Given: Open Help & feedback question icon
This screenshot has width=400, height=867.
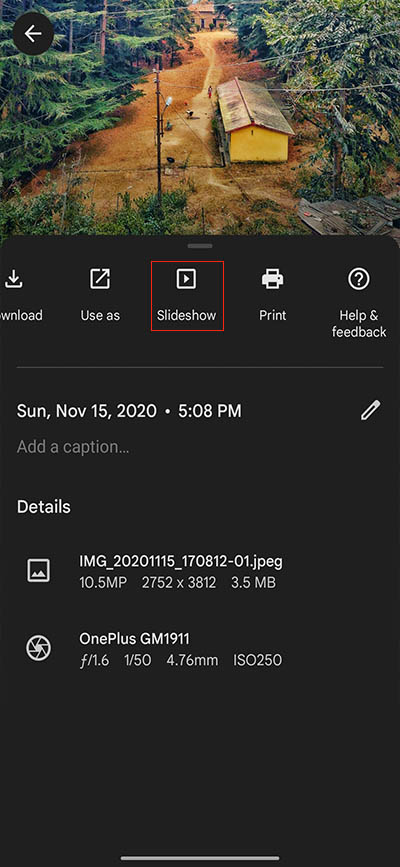Looking at the screenshot, I should click(359, 279).
